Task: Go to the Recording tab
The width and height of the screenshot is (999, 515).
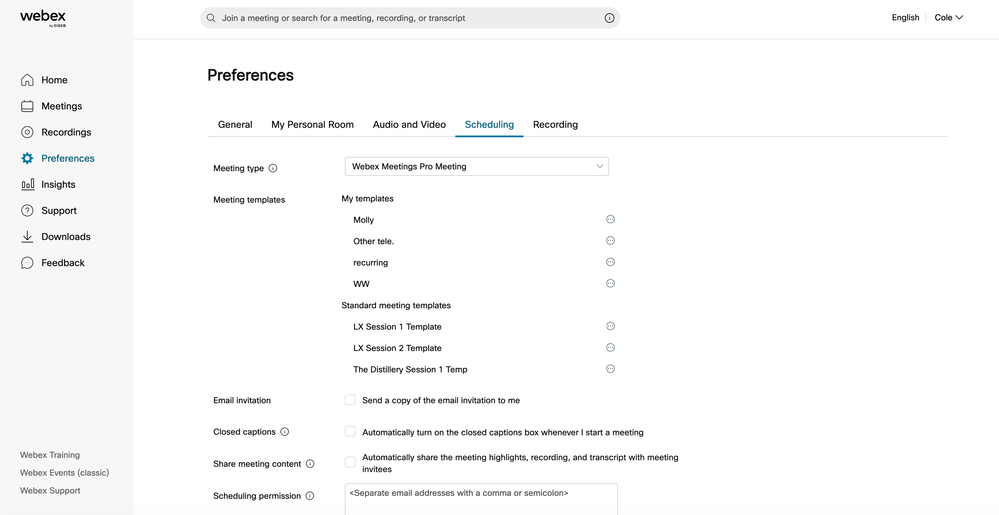Action: [556, 125]
